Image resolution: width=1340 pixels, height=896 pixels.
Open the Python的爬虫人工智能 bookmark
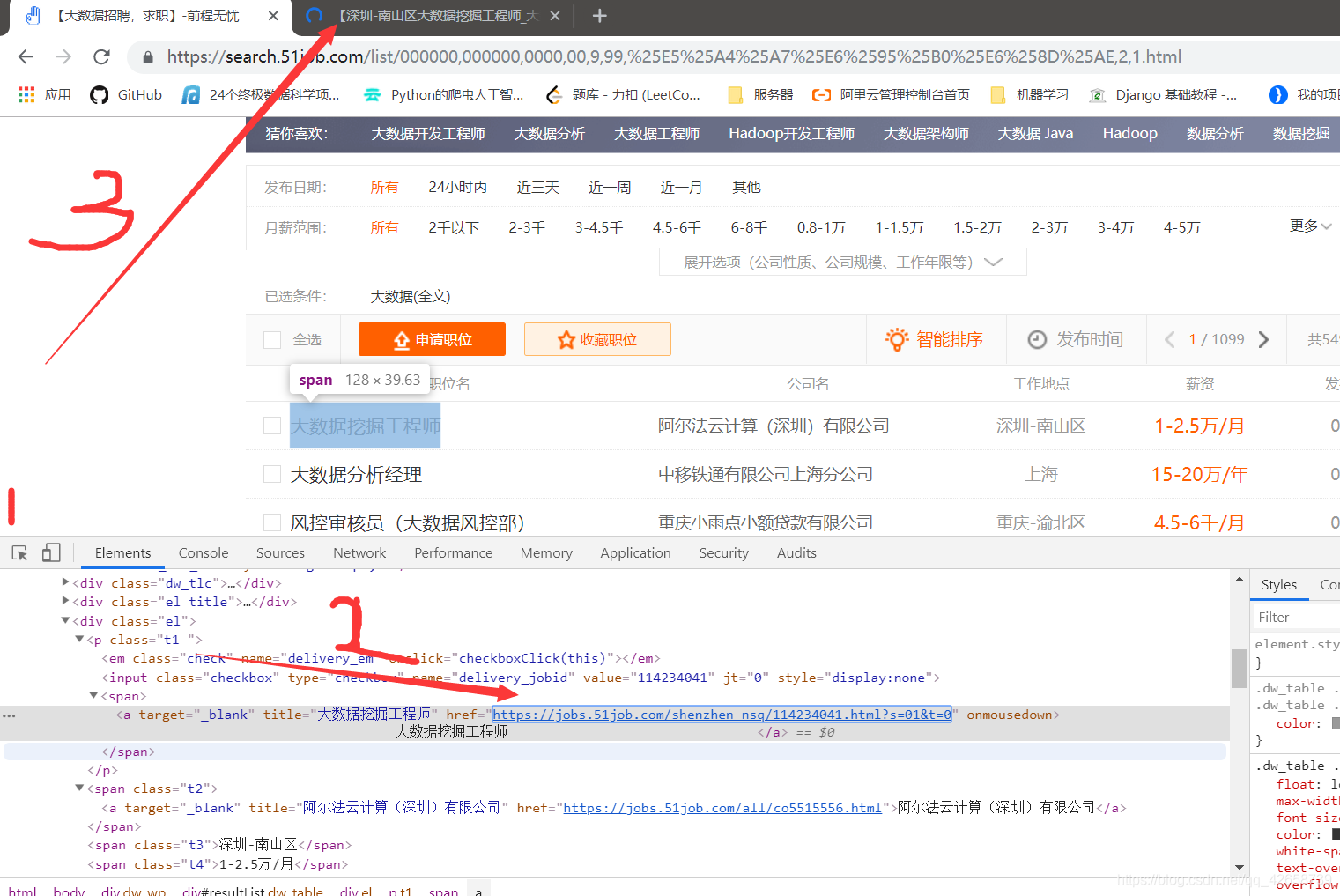click(444, 94)
